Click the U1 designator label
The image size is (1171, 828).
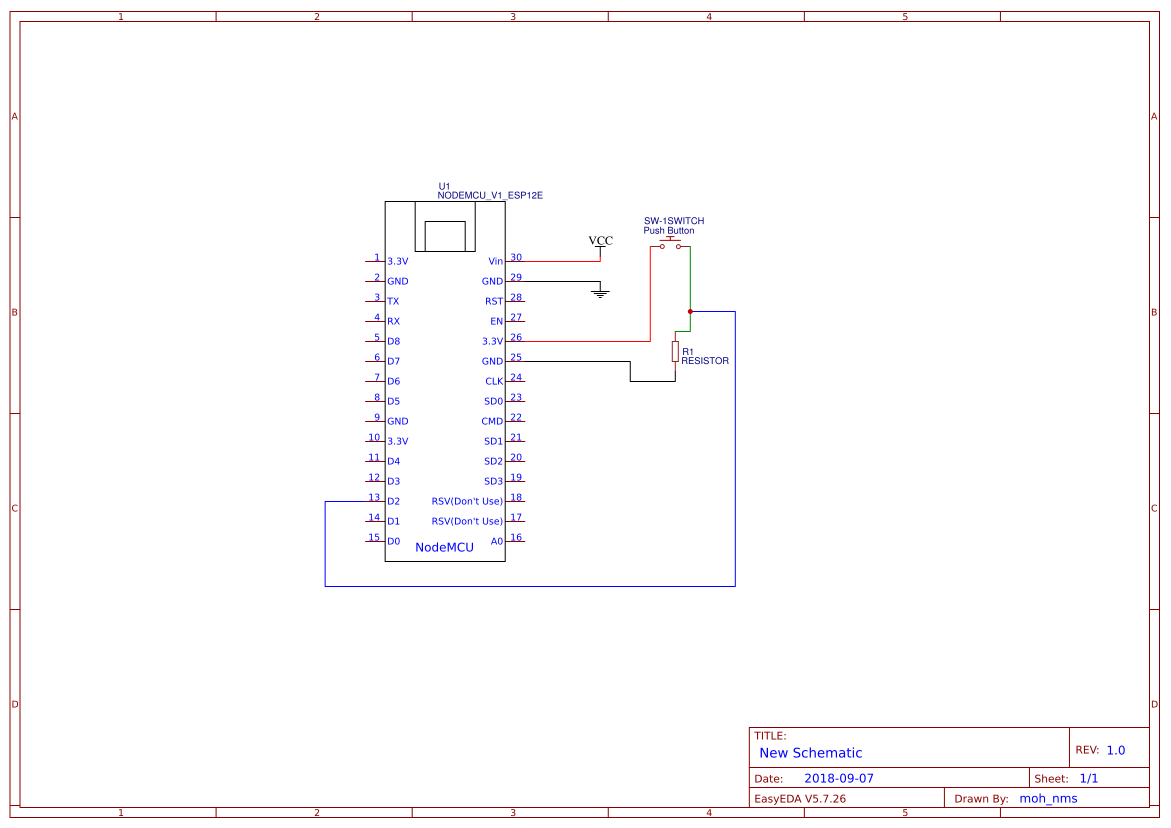444,187
